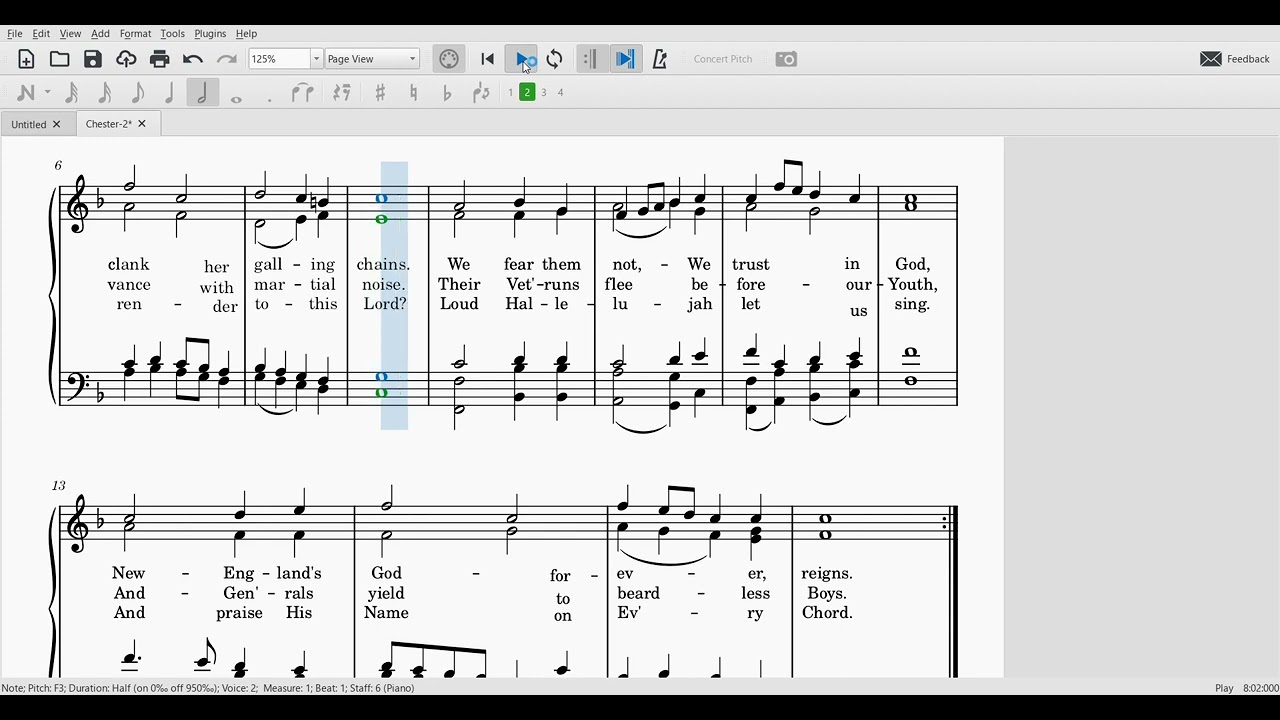Select 64th note duration
The width and height of the screenshot is (1280, 720).
pyautogui.click(x=72, y=93)
